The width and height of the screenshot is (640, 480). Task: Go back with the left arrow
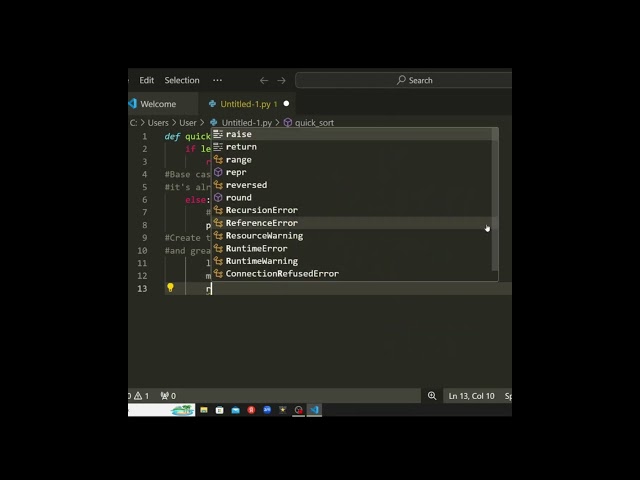[x=264, y=81]
